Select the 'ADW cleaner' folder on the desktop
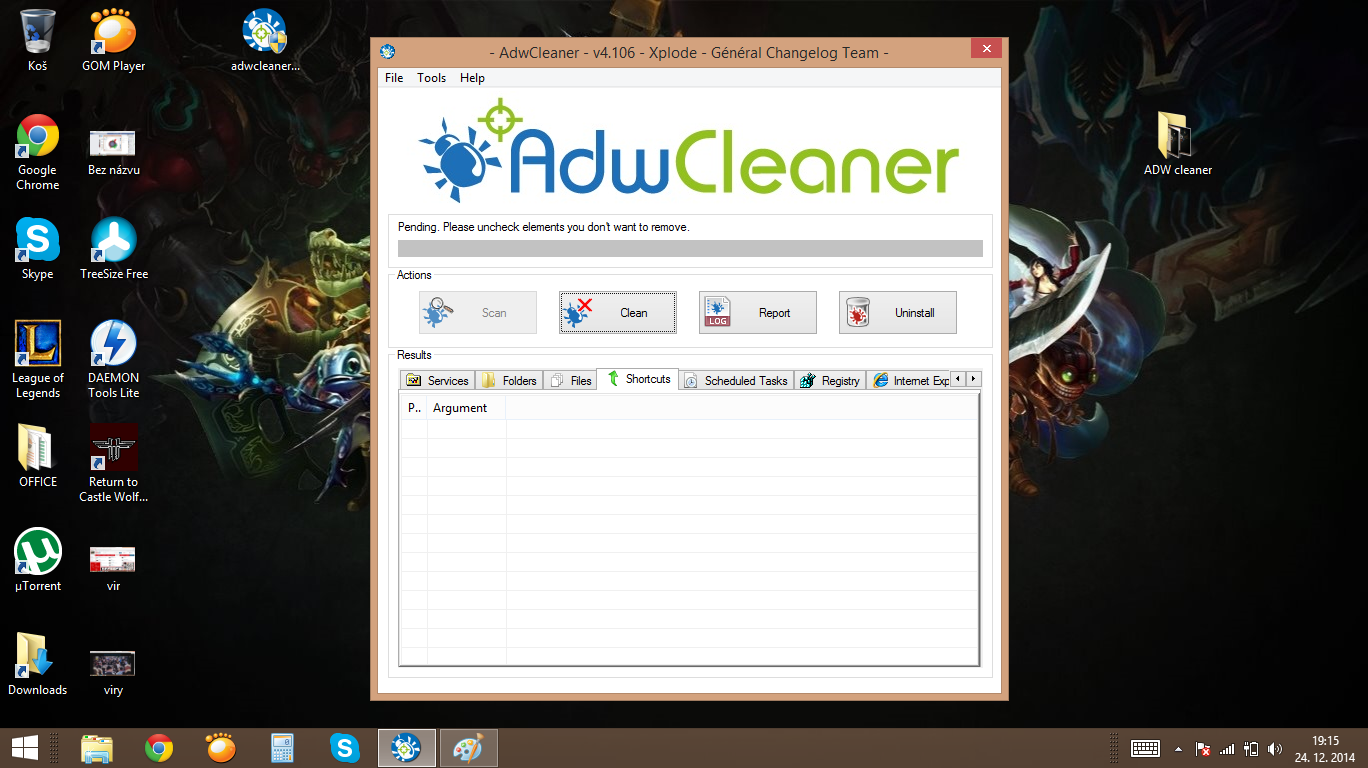The image size is (1368, 768). pyautogui.click(x=1178, y=145)
